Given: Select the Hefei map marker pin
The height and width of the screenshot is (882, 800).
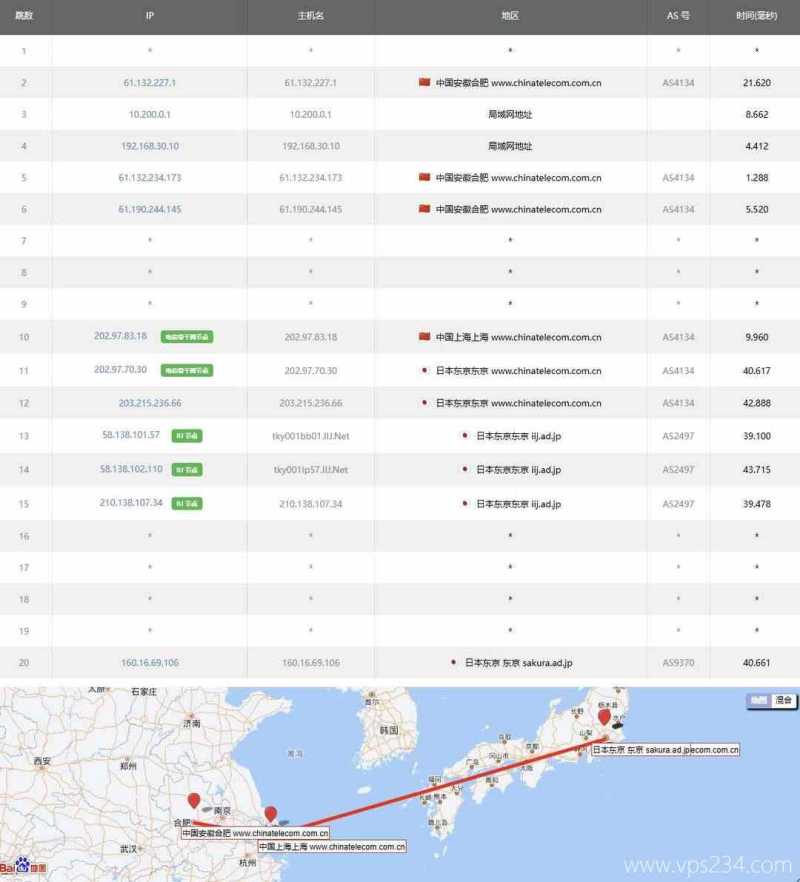Looking at the screenshot, I should click(x=192, y=801).
